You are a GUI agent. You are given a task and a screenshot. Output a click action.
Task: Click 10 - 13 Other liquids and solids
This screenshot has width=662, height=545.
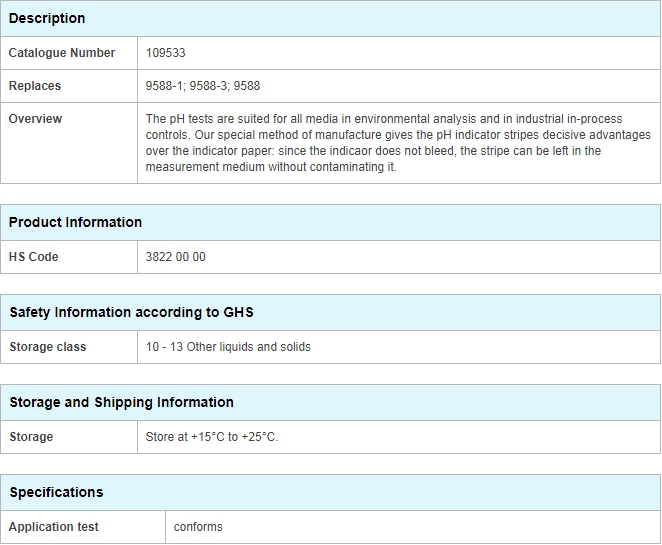point(228,347)
